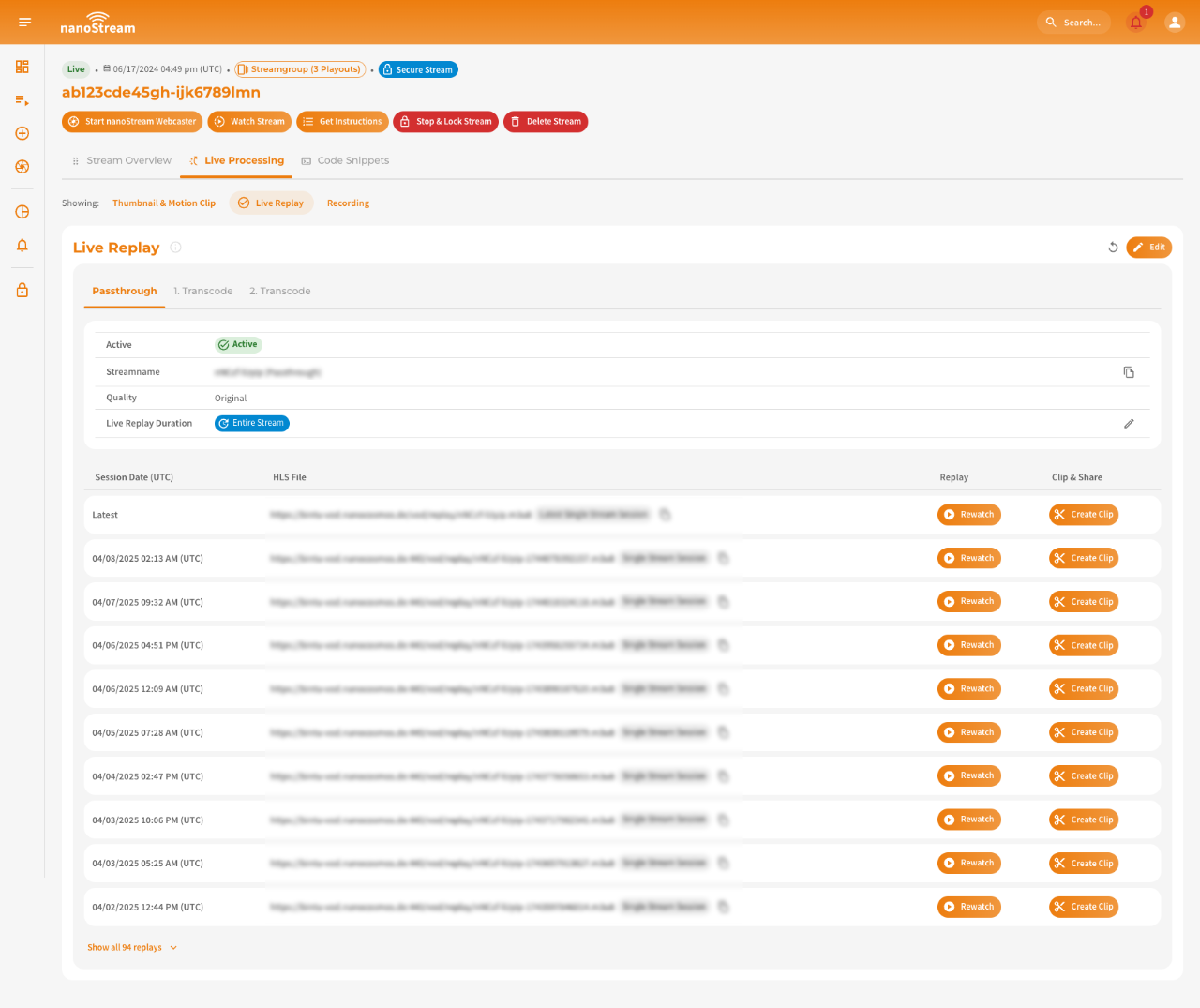Image resolution: width=1200 pixels, height=1008 pixels.
Task: Select the Passthrough tab
Action: [x=125, y=291]
